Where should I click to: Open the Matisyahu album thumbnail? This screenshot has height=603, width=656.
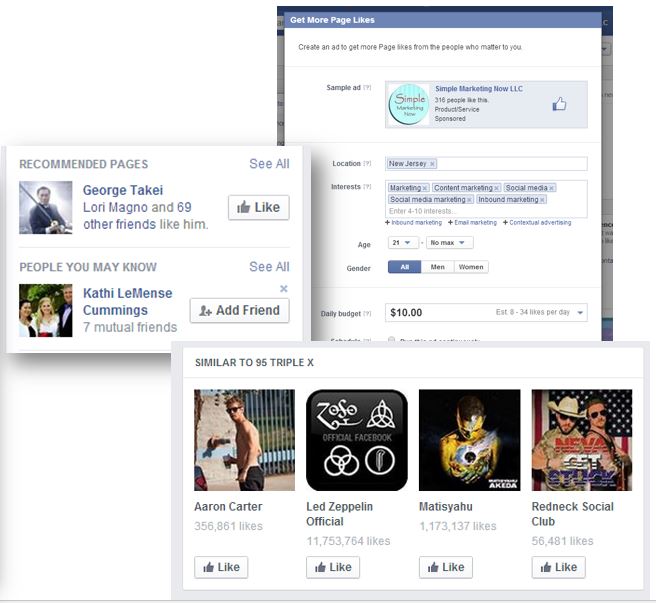(x=469, y=440)
